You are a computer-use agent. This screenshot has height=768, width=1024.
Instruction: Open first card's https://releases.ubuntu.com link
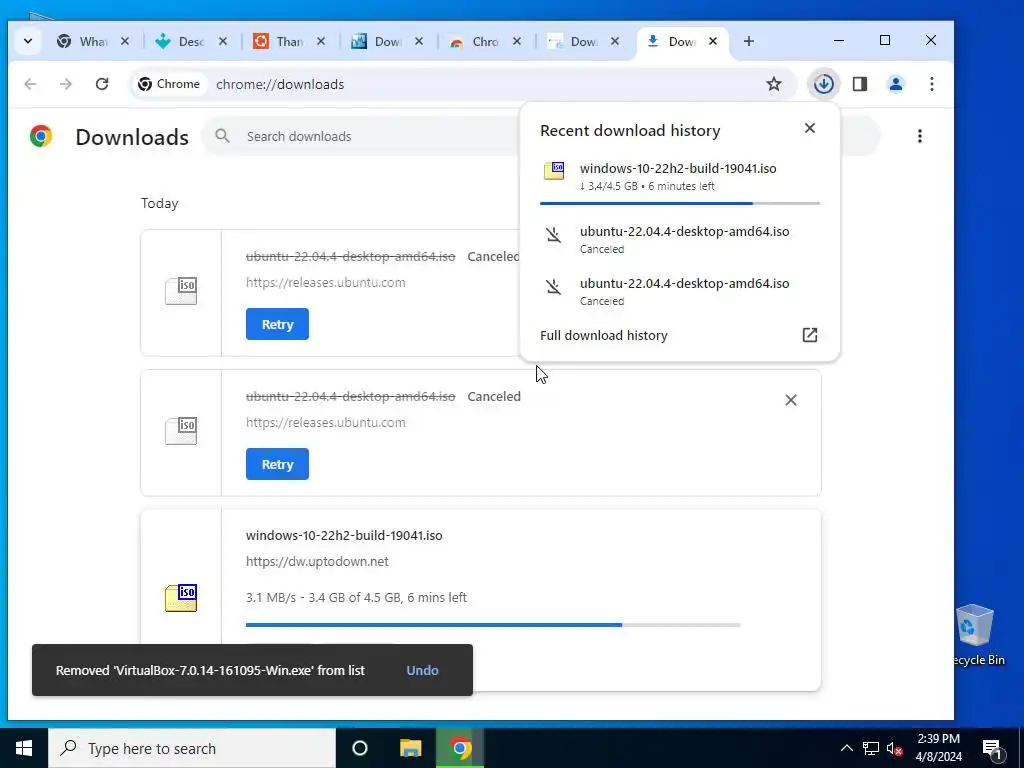pos(326,282)
